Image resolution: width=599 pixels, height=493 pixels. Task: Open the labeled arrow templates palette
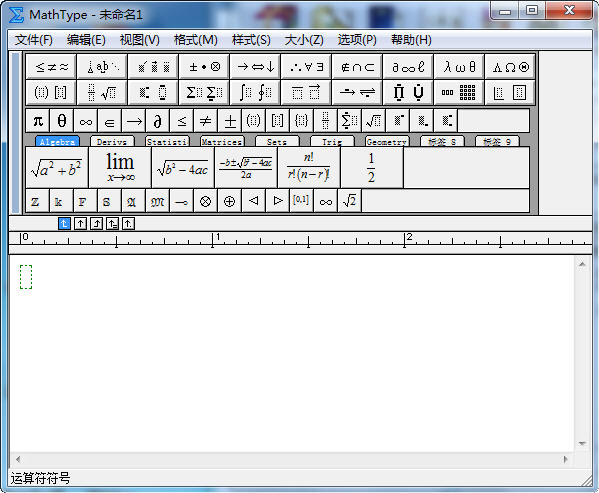pos(357,92)
